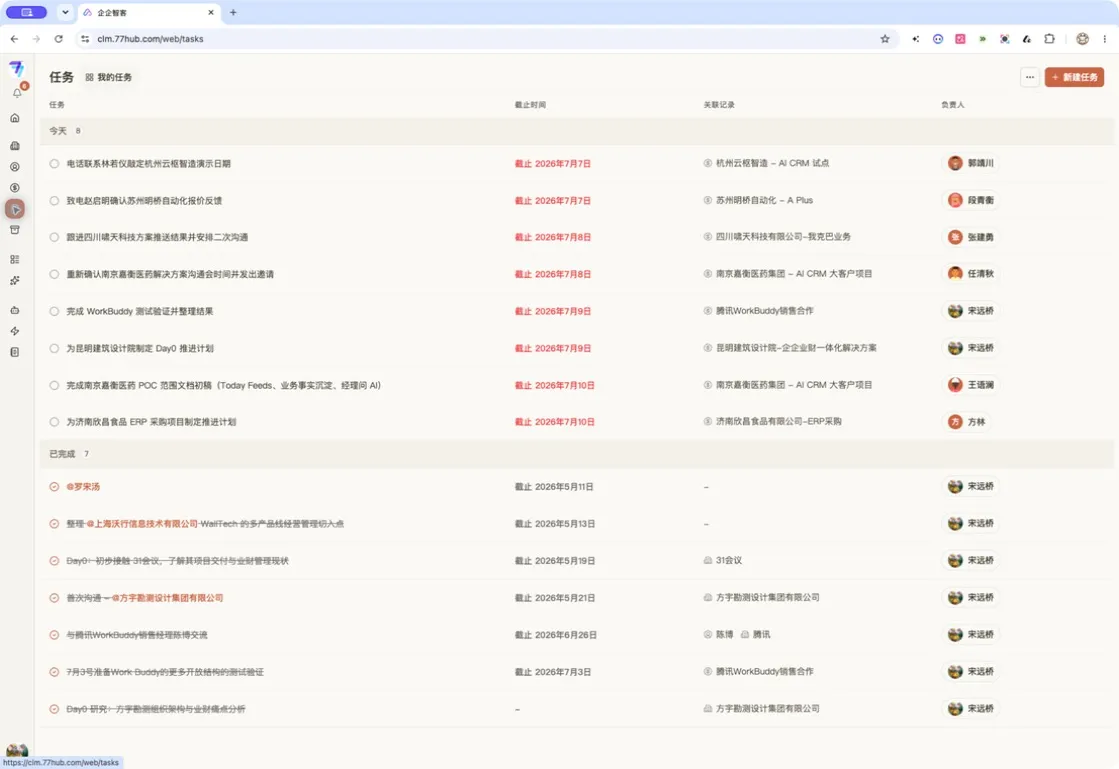Complete the 为昆明建筑设计院制定 Day0 task checkbox
The width and height of the screenshot is (1119, 769).
(x=54, y=348)
